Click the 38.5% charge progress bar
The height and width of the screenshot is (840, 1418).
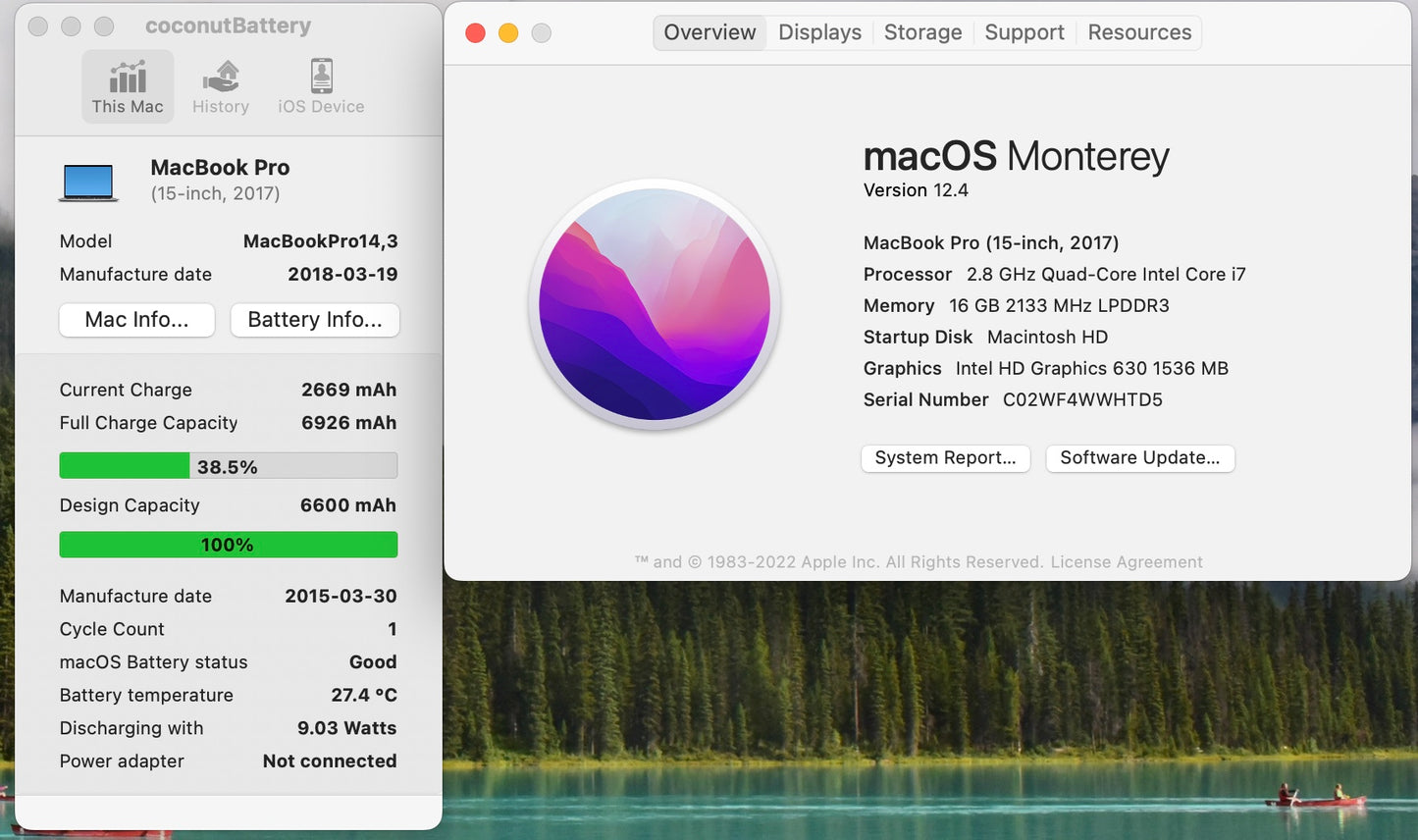point(228,465)
